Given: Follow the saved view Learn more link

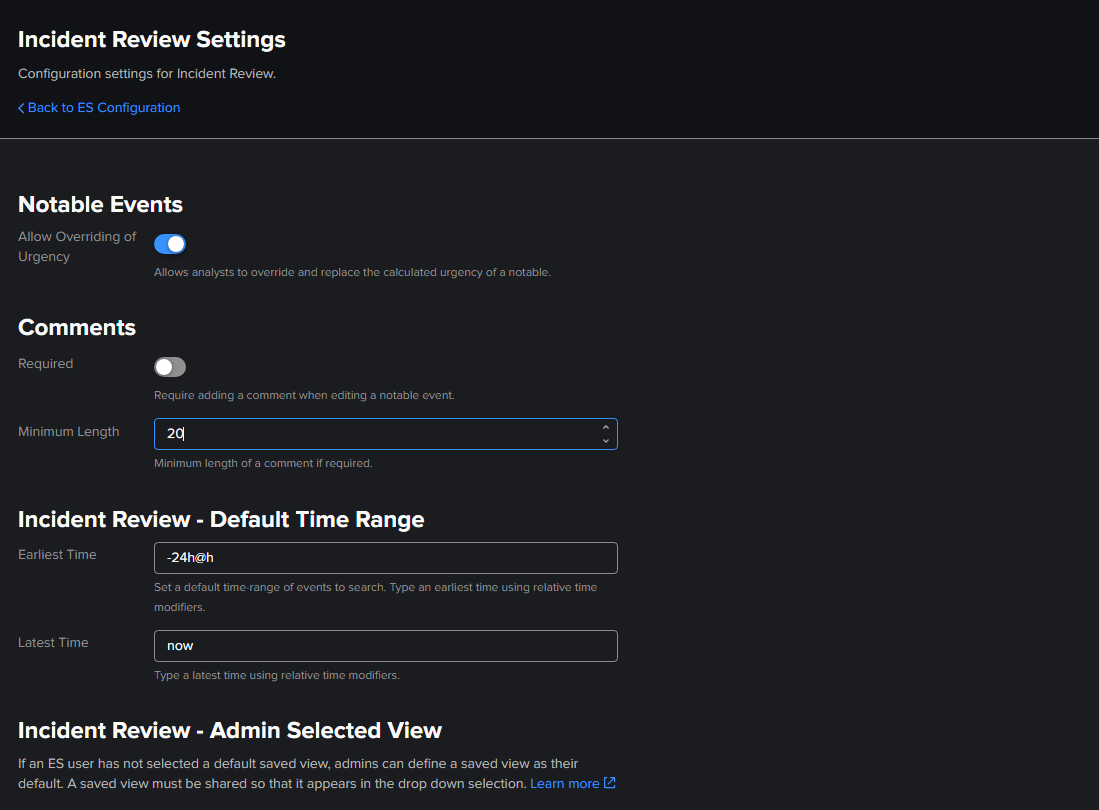Looking at the screenshot, I should (x=566, y=783).
